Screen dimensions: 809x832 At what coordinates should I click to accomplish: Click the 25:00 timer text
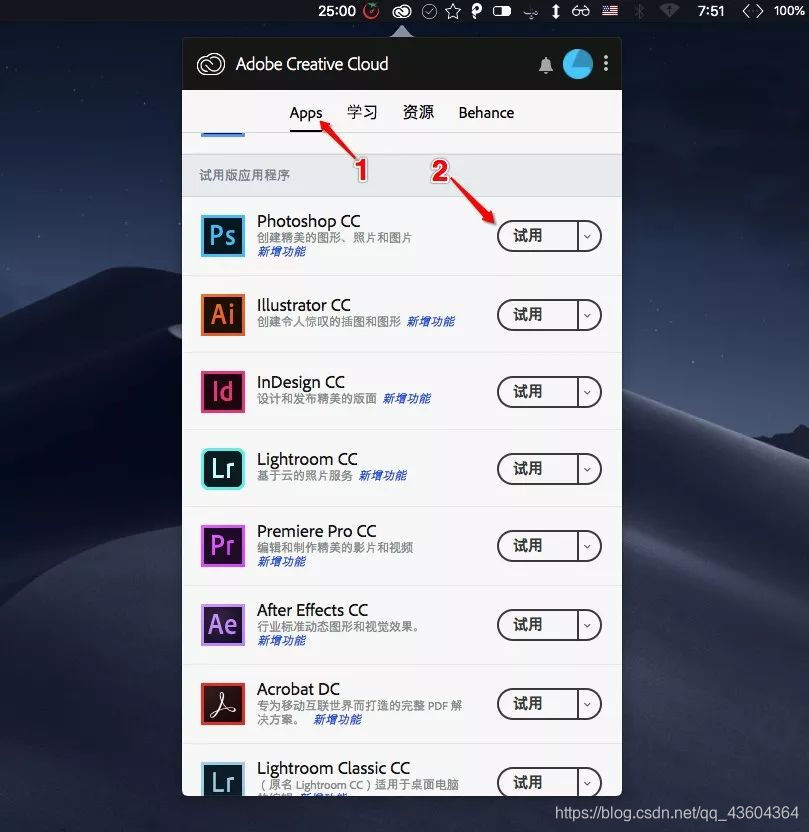click(x=337, y=11)
